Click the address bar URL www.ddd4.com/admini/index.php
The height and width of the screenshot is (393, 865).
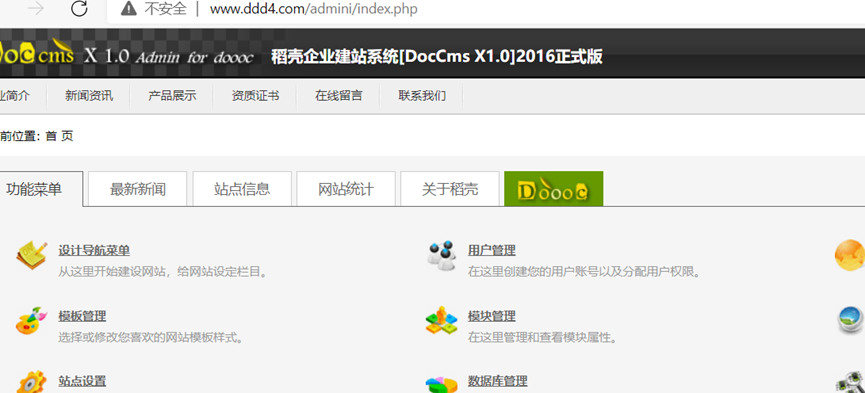point(314,9)
